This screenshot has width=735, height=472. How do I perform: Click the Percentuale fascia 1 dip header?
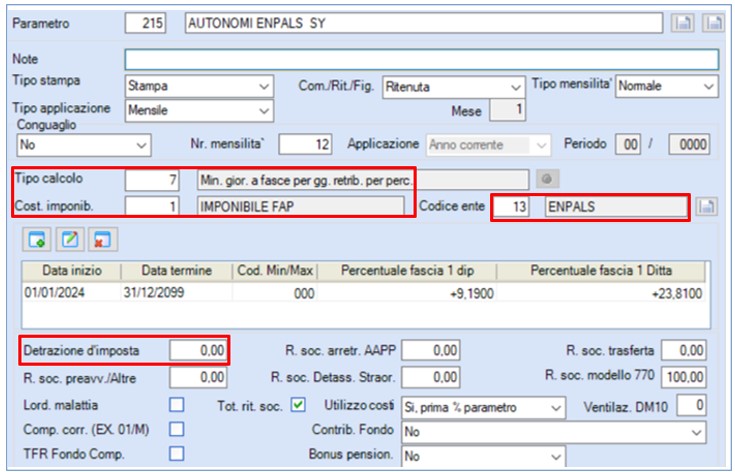coord(407,270)
